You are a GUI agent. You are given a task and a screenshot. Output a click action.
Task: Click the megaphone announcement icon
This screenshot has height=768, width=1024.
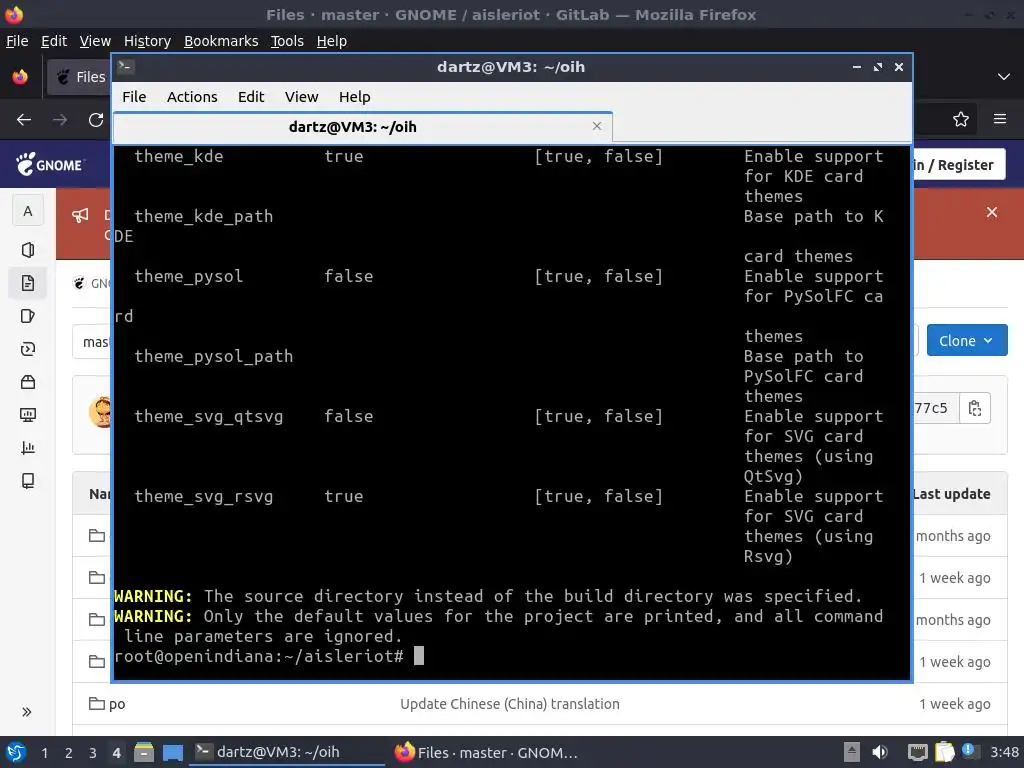(80, 215)
